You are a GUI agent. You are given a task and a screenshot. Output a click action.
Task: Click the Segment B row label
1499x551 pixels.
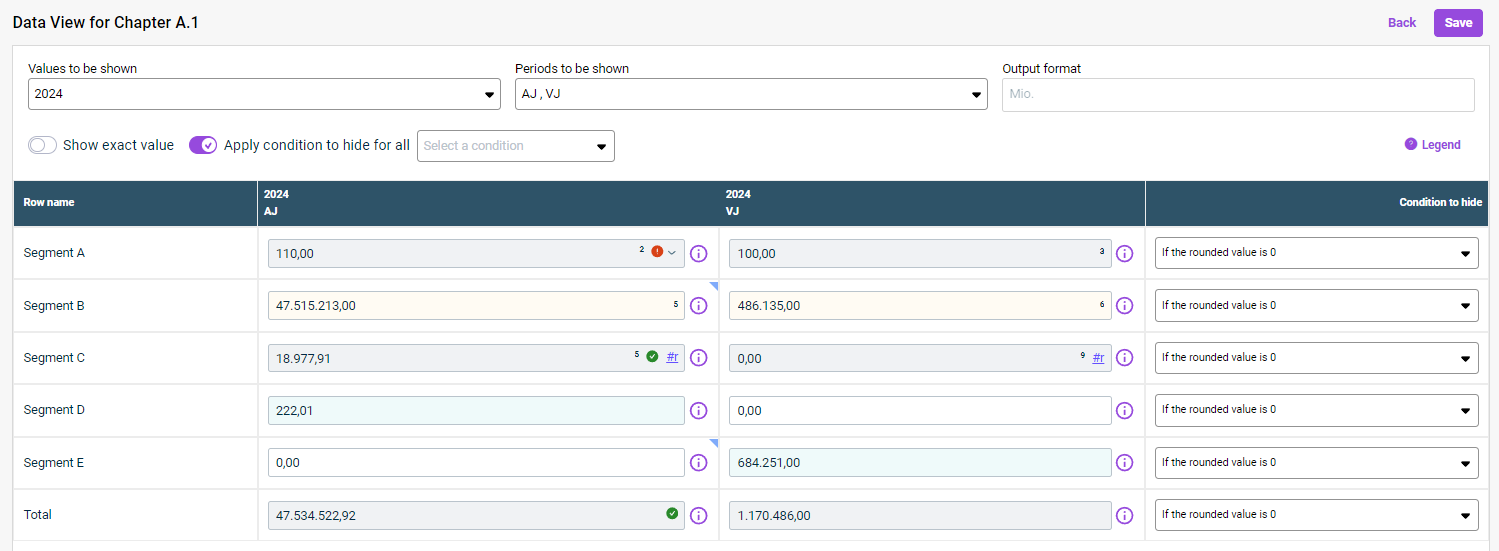tap(54, 306)
